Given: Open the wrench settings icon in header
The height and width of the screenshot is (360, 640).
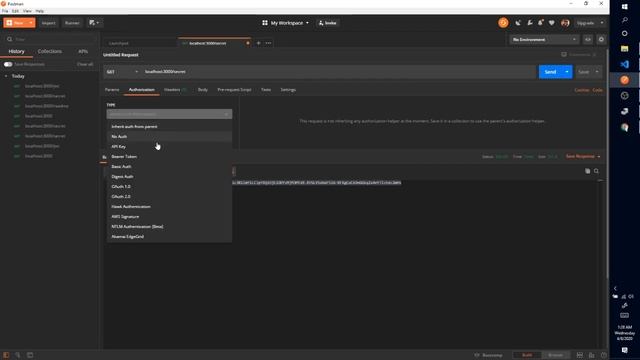Looking at the screenshot, I should coord(530,23).
